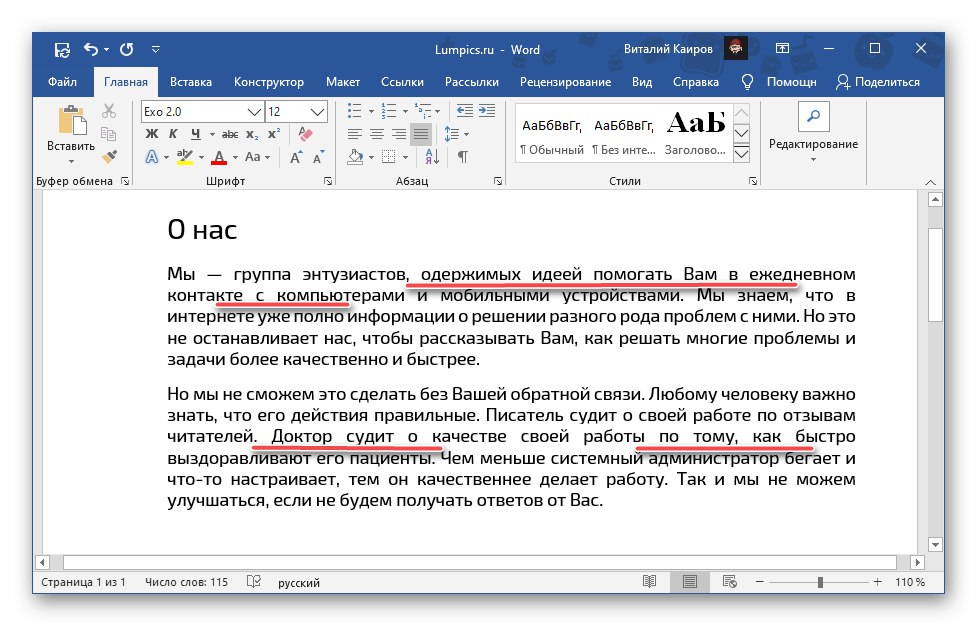Toggle italic formatting
This screenshot has width=977, height=626.
[173, 133]
